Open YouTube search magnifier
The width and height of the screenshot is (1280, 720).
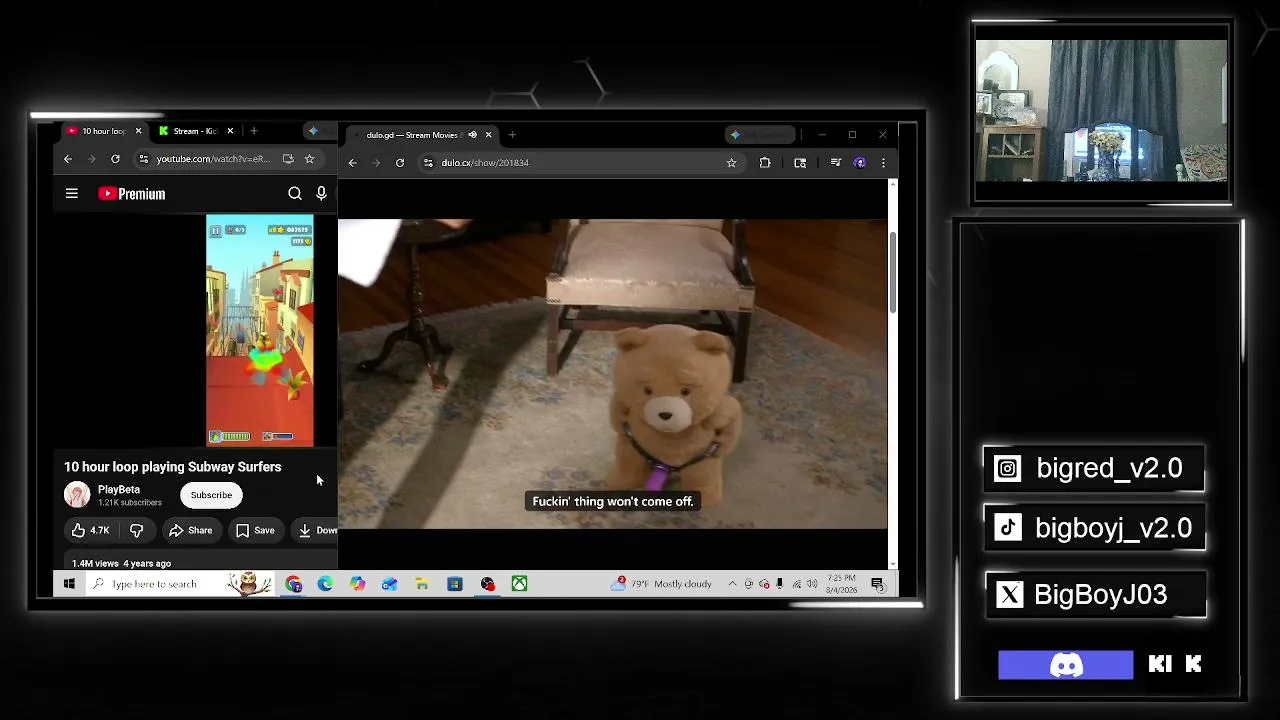click(x=295, y=194)
